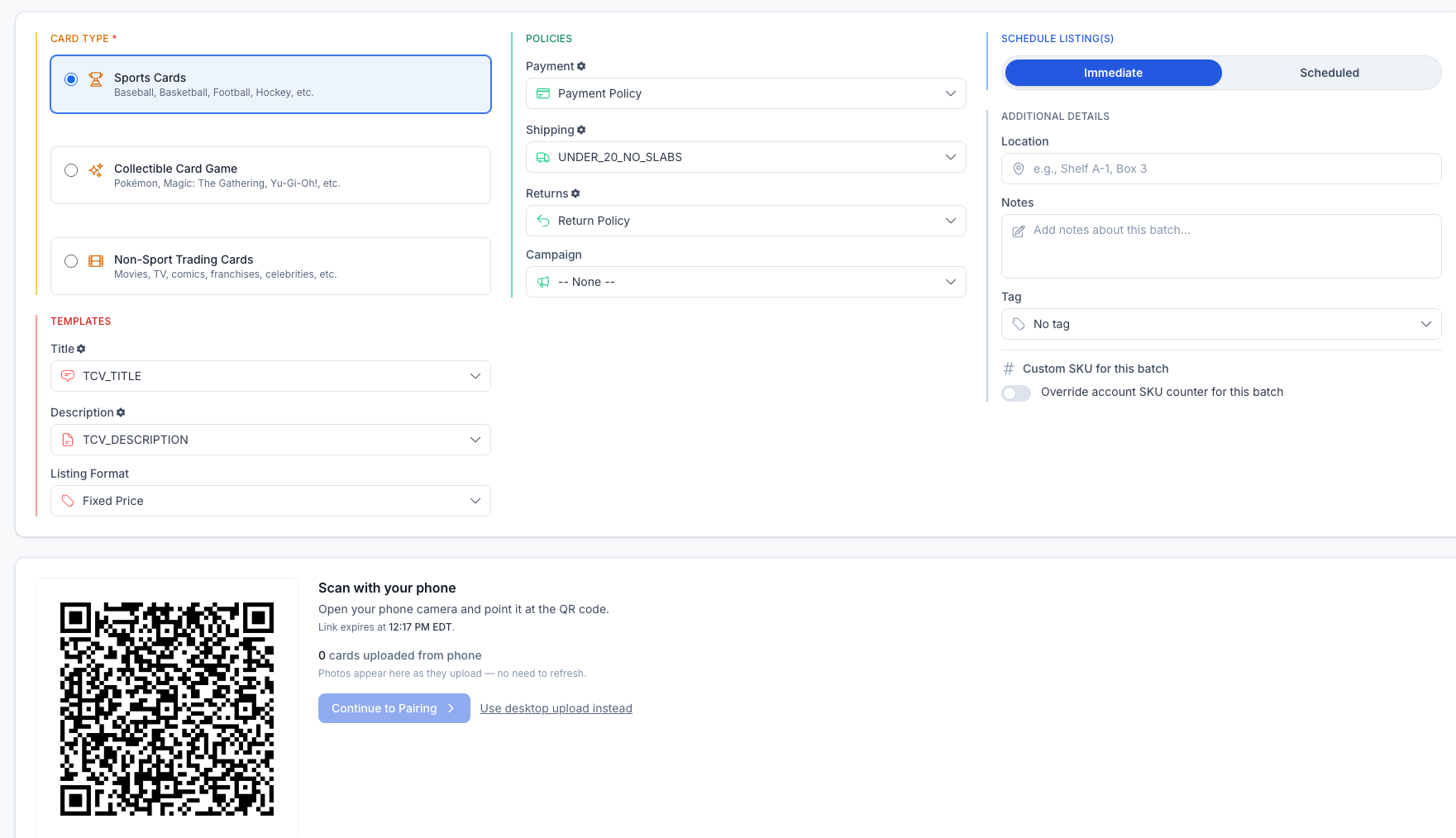Click the megaphone icon in Campaign field
Screen dimensions: 1456x838
click(x=543, y=282)
